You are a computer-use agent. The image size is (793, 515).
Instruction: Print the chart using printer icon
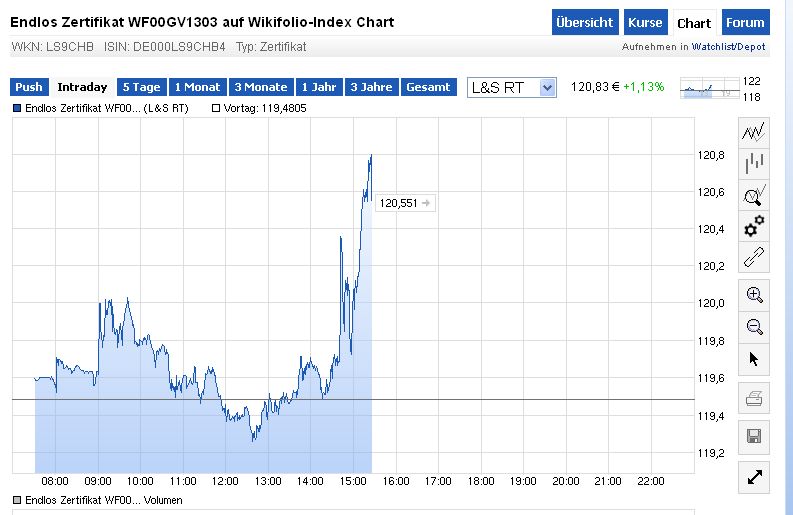(x=754, y=399)
